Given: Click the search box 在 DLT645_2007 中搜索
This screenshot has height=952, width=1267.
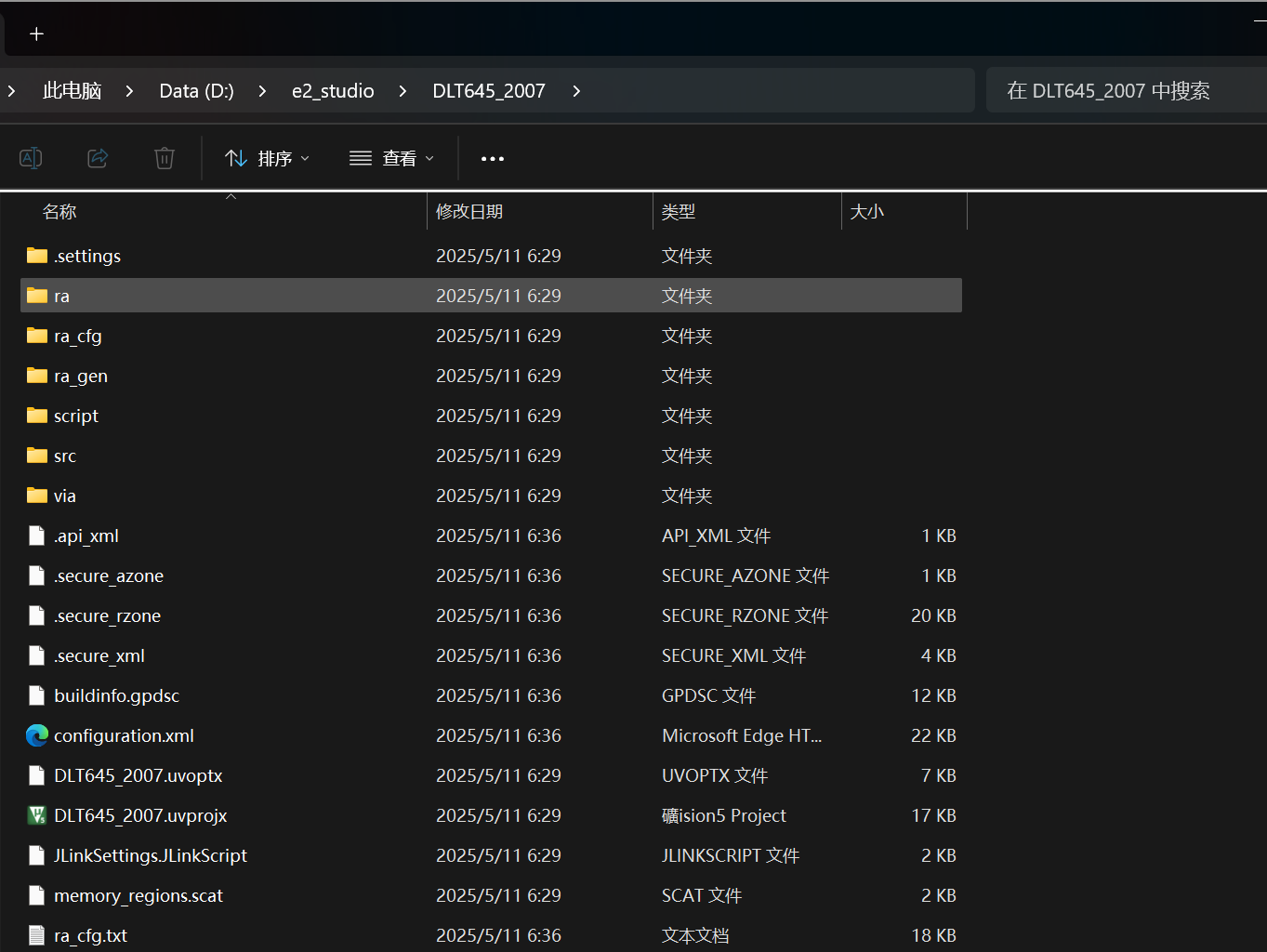Looking at the screenshot, I should pos(1126,90).
